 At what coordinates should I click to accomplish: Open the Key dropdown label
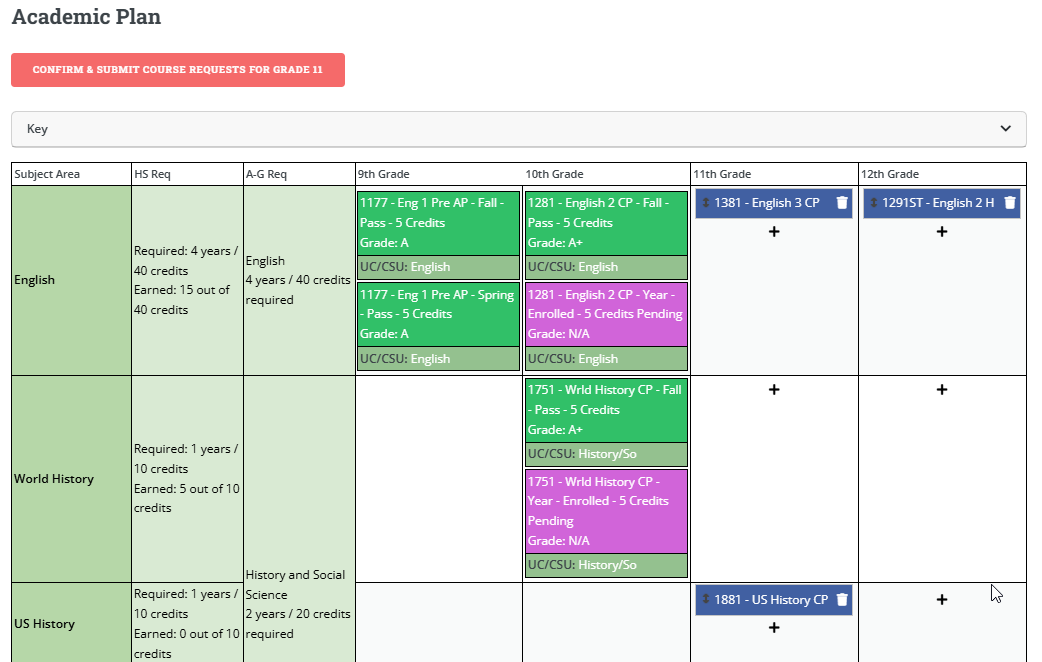pos(38,129)
